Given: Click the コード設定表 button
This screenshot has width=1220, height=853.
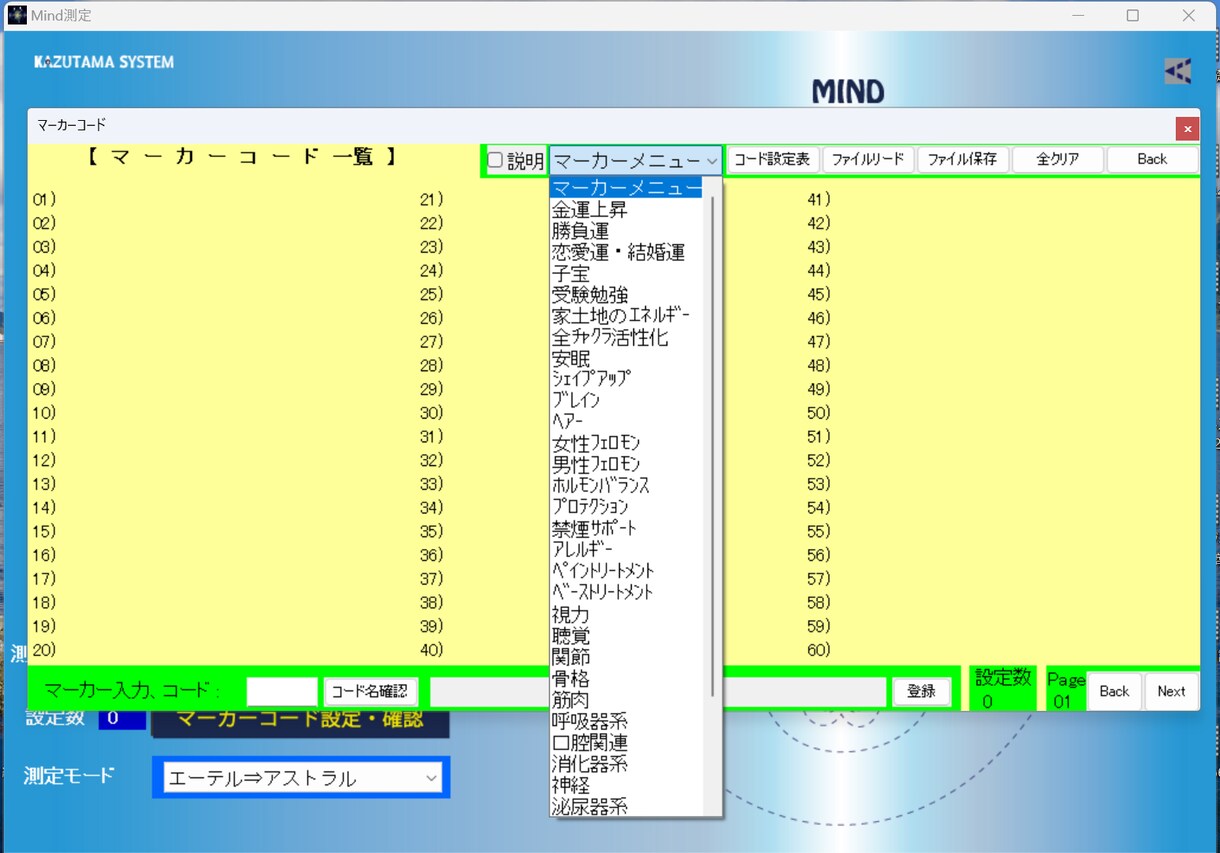Looking at the screenshot, I should 774,160.
